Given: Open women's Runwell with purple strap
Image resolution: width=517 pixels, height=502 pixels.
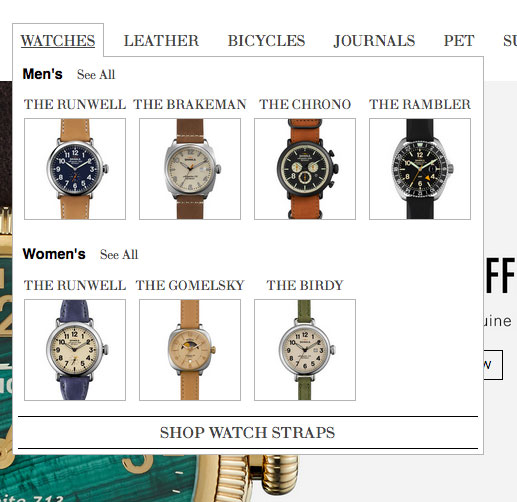Looking at the screenshot, I should click(75, 350).
